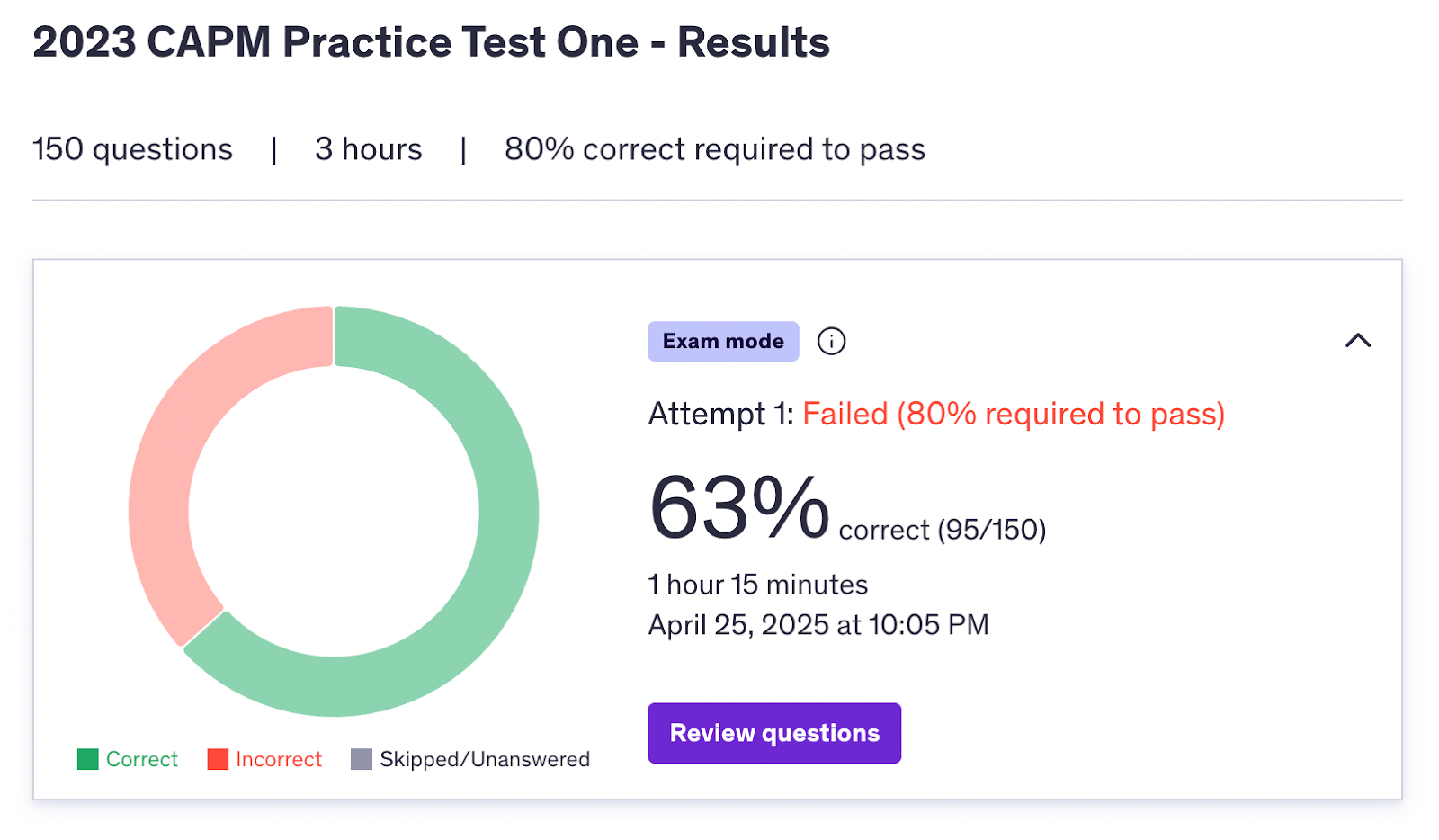This screenshot has height=840, width=1439.
Task: Click the April 25, 2025 attempt date
Action: click(x=818, y=624)
